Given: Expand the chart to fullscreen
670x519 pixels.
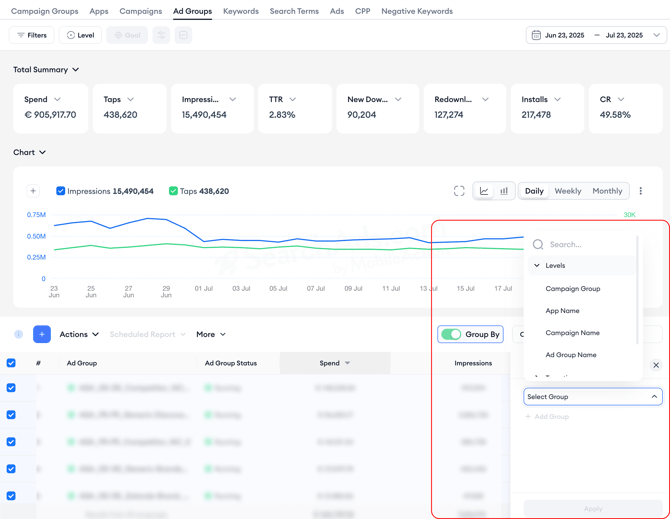Looking at the screenshot, I should (x=459, y=191).
